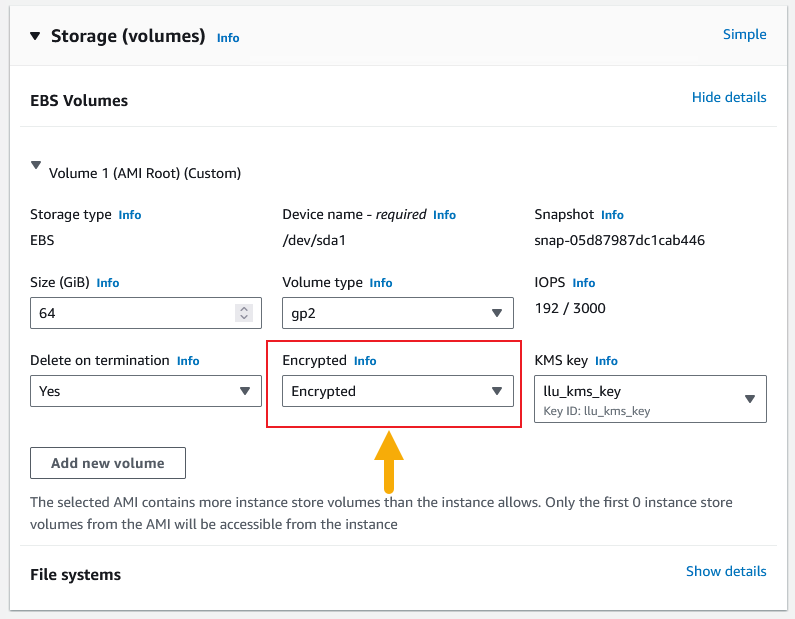Open the Encrypted dropdown
Image resolution: width=795 pixels, height=619 pixels.
397,391
